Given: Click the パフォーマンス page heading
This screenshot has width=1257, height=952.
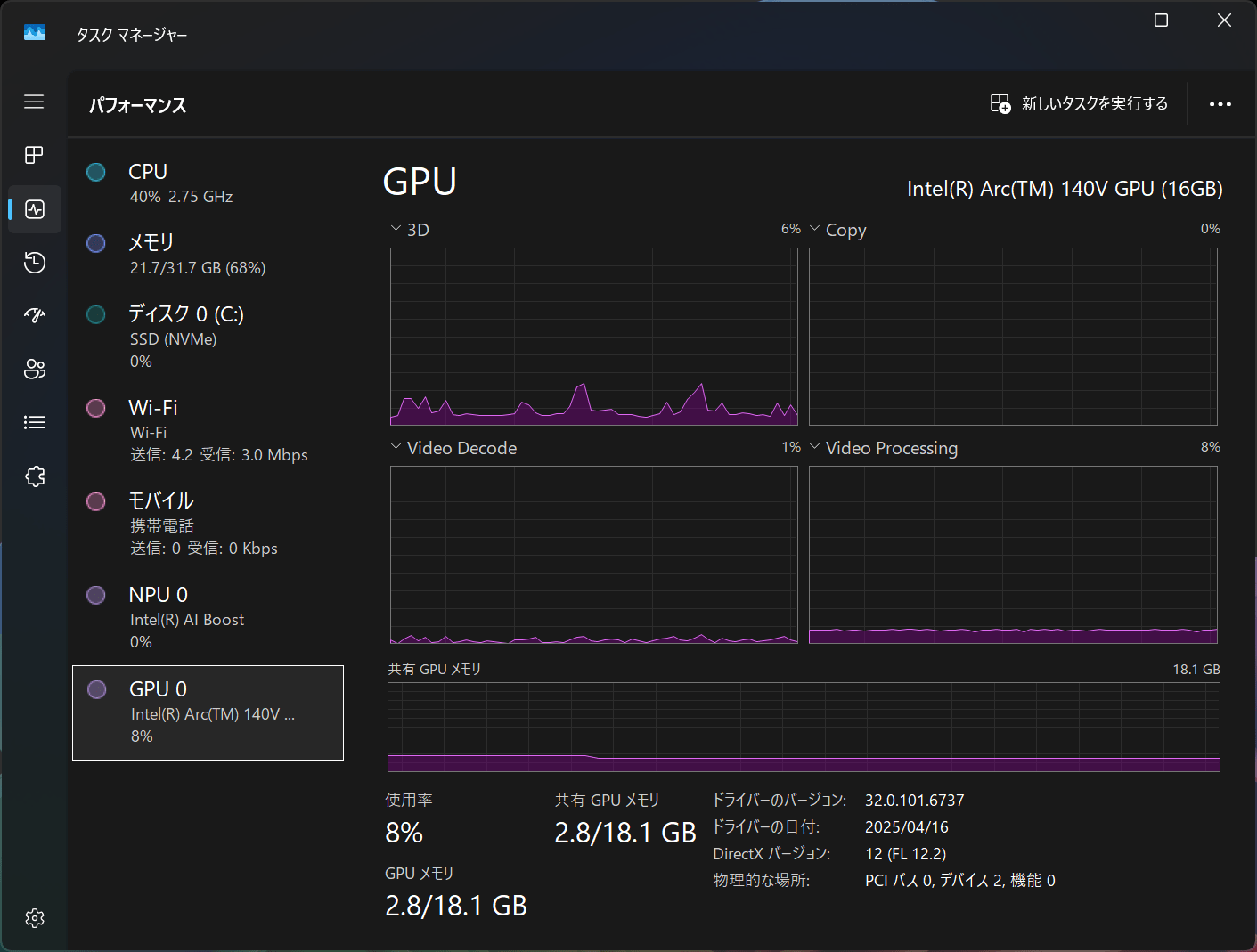Looking at the screenshot, I should (x=138, y=105).
